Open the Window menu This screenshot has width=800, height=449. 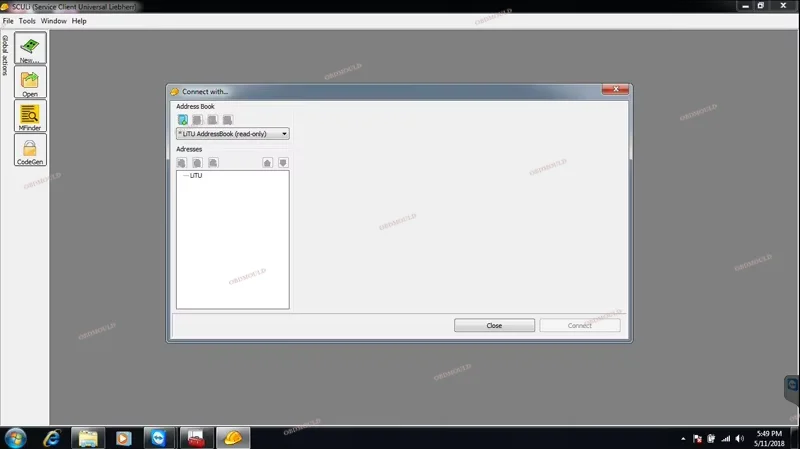point(54,21)
